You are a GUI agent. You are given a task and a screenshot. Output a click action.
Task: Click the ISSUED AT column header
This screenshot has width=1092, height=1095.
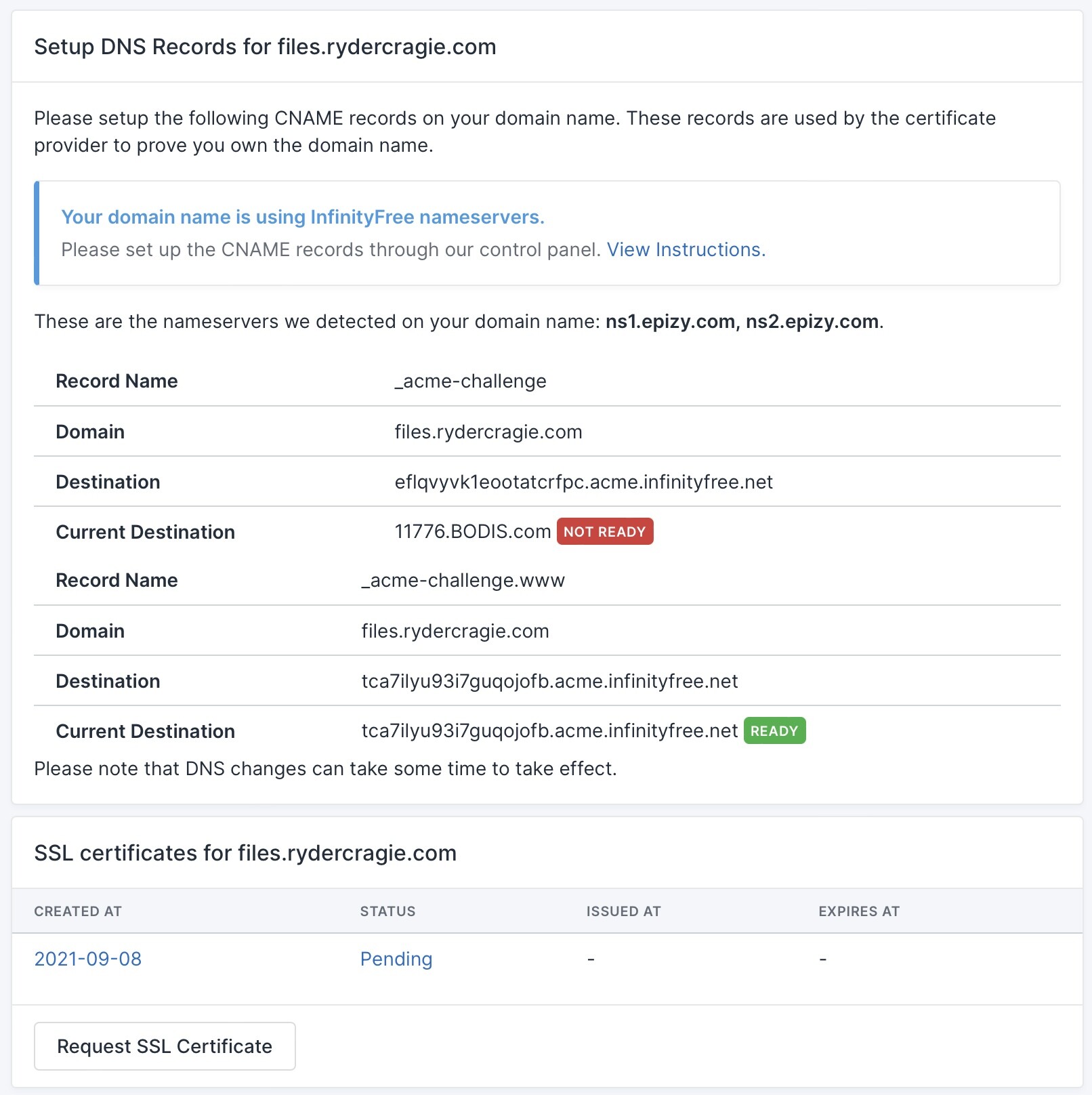tap(623, 911)
